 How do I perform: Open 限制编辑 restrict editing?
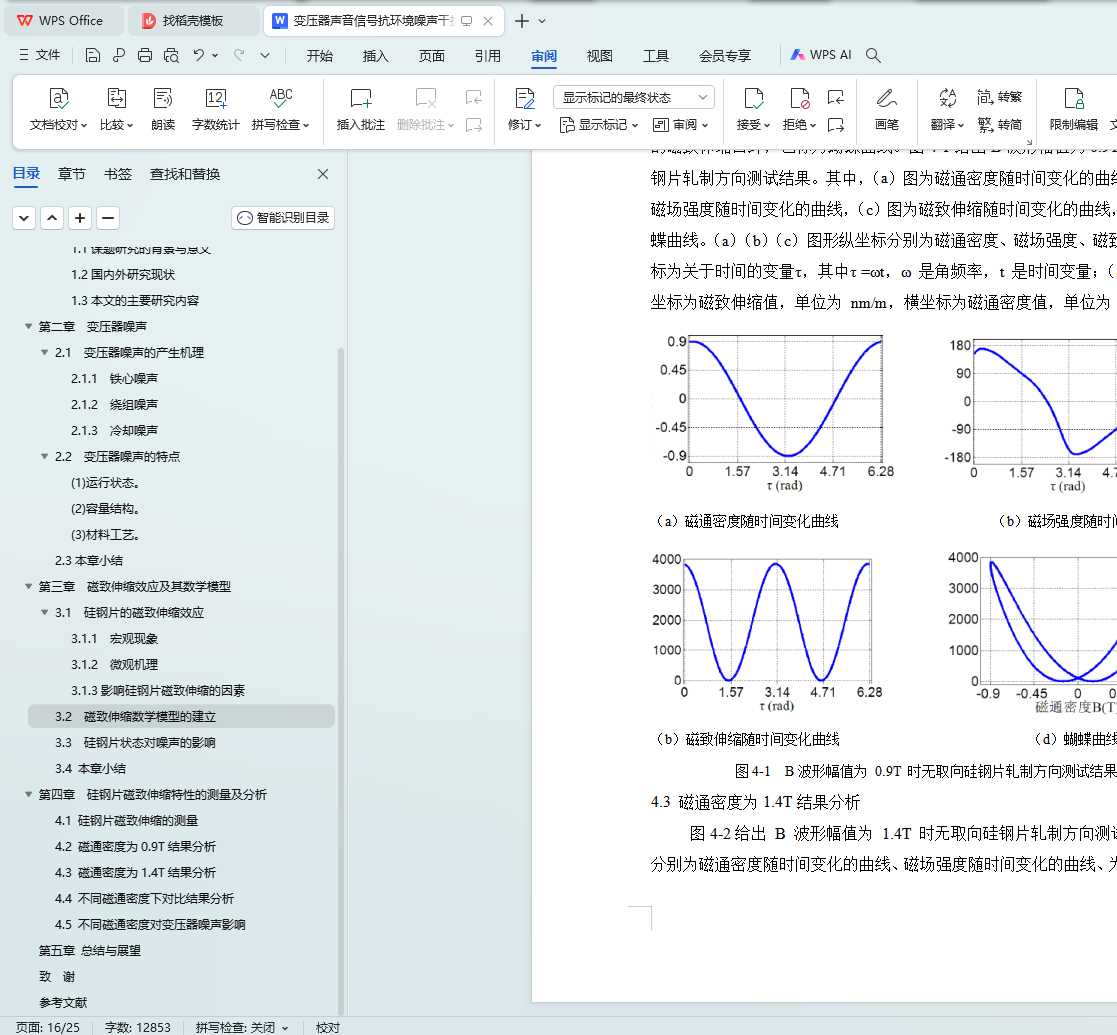click(1074, 109)
